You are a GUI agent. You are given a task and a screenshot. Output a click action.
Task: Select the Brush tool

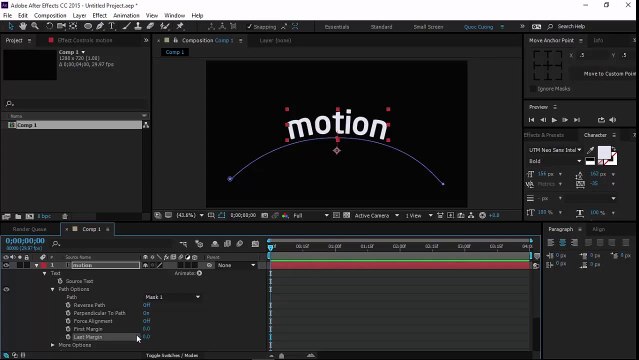[127, 26]
